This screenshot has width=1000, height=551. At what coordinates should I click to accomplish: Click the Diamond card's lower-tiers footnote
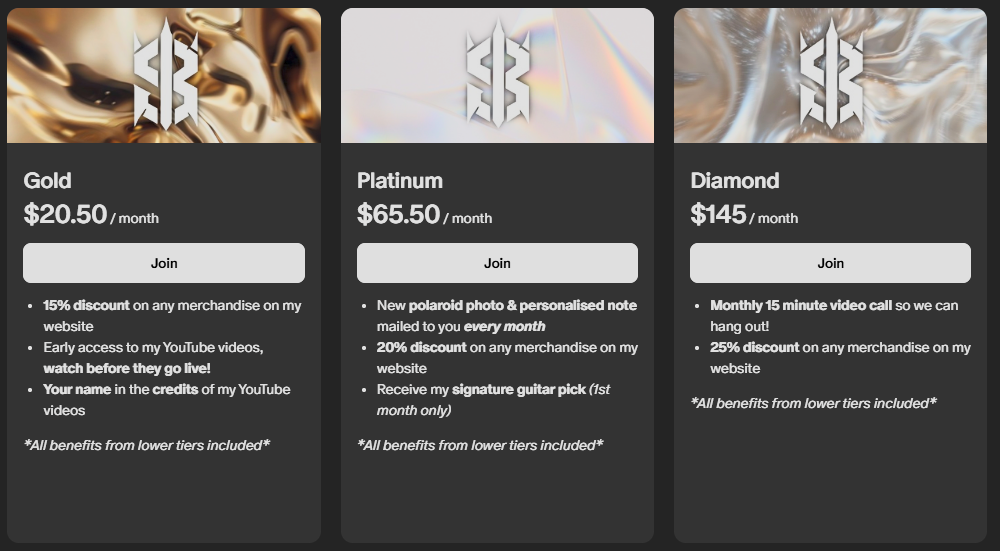[813, 403]
